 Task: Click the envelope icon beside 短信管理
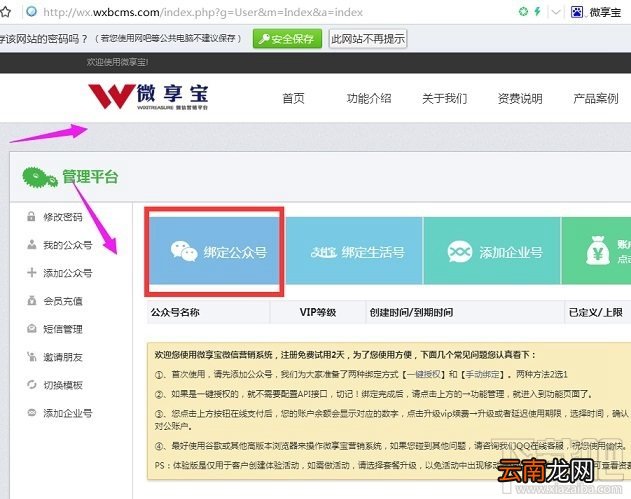(x=31, y=328)
